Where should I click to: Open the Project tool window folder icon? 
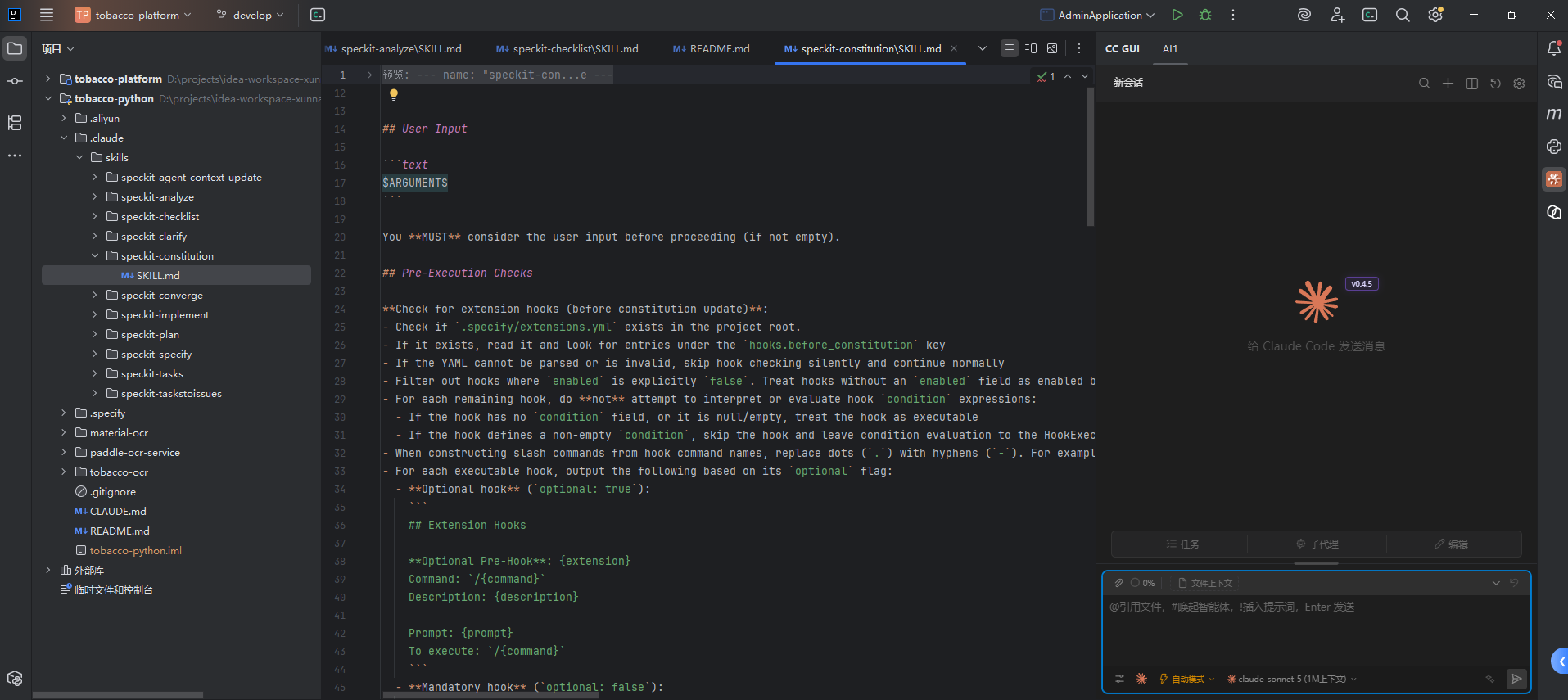(15, 49)
